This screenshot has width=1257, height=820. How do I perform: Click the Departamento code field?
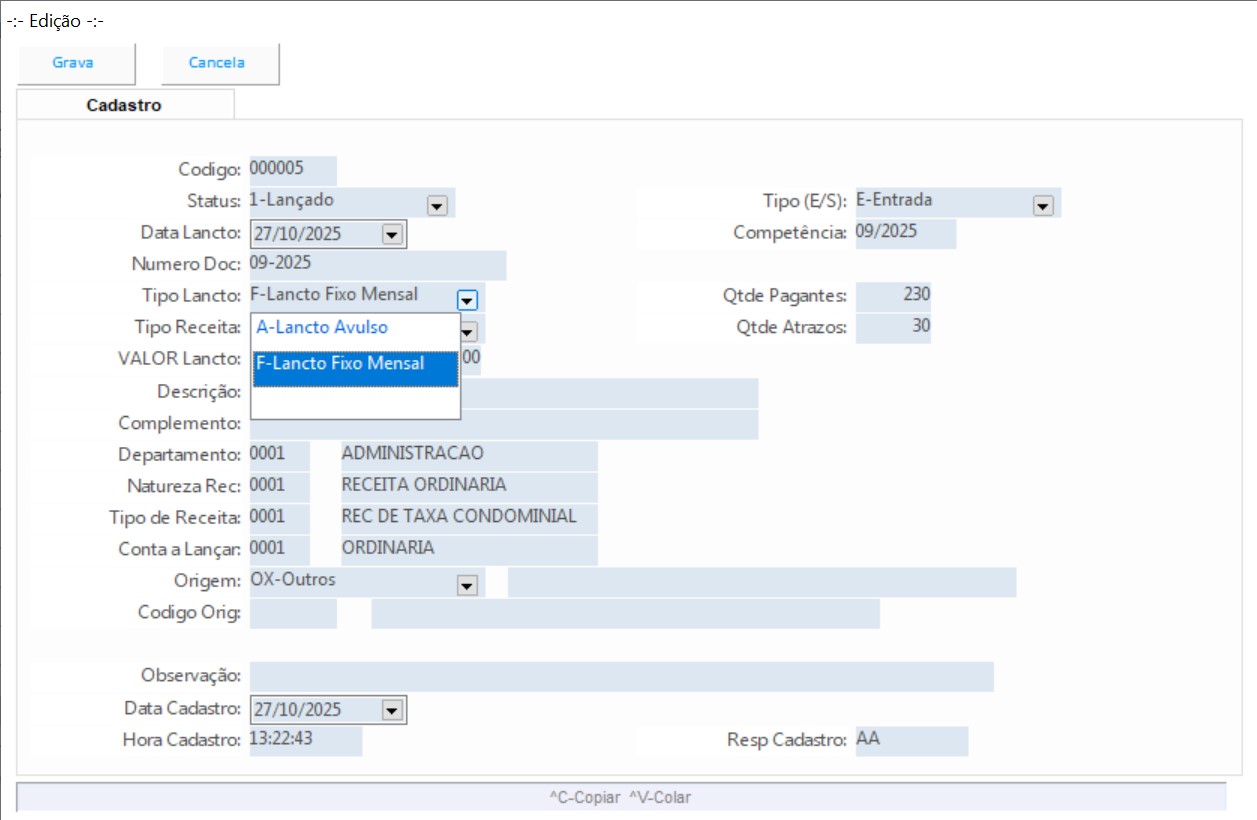coord(279,454)
